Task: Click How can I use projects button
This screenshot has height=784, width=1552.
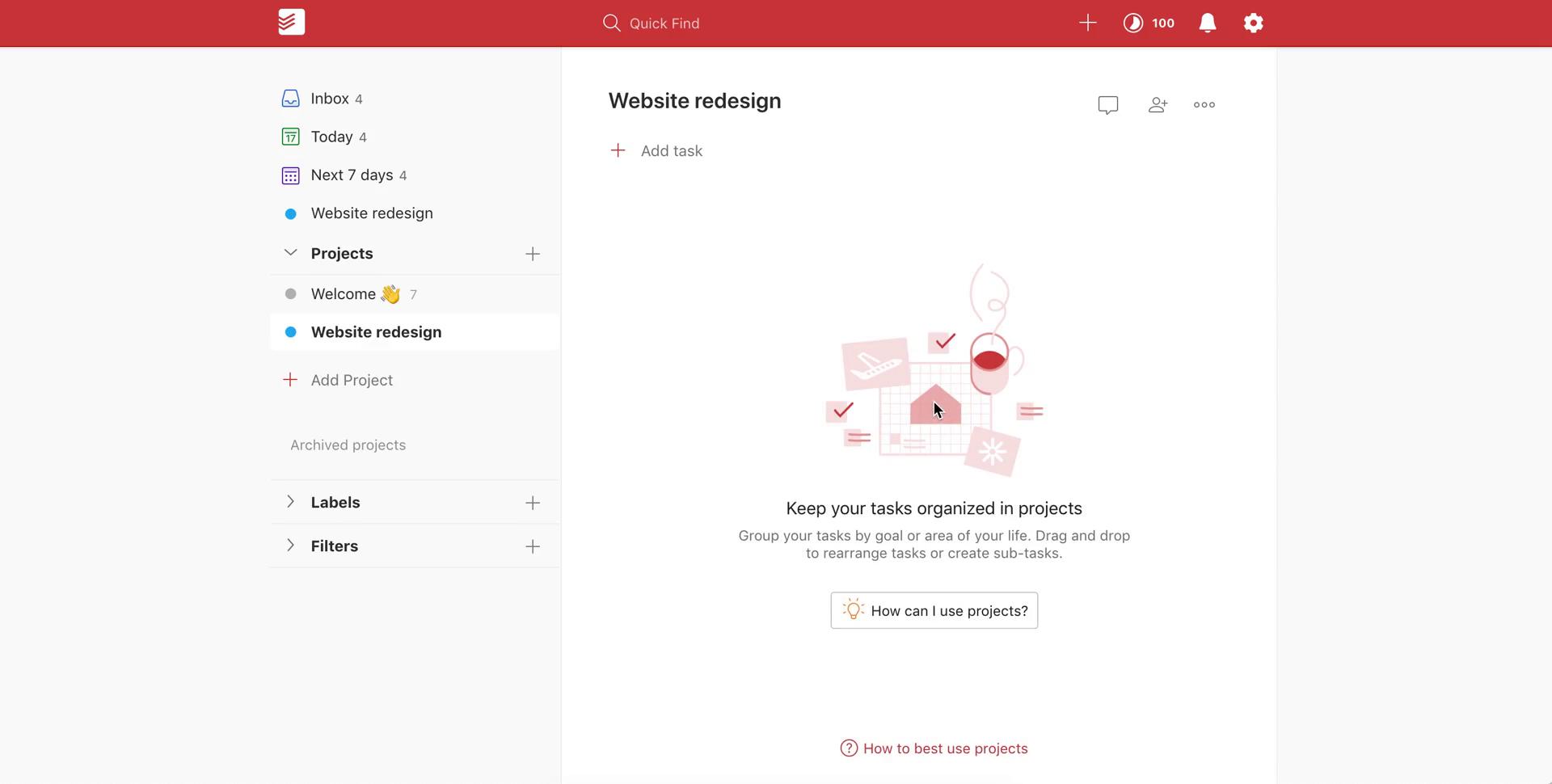Action: point(934,610)
